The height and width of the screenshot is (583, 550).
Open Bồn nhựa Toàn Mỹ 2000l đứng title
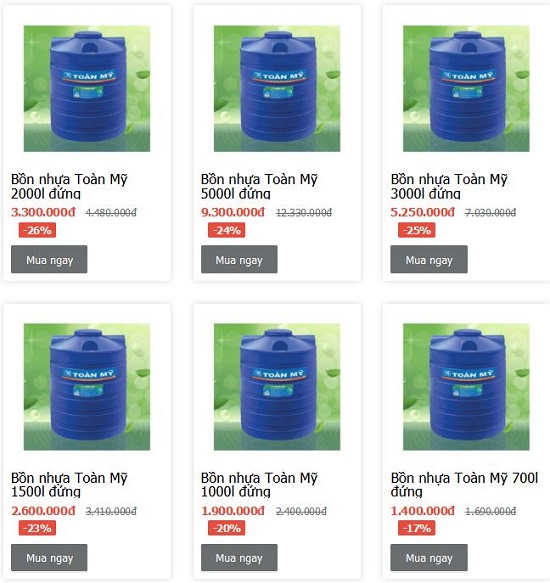(69, 186)
